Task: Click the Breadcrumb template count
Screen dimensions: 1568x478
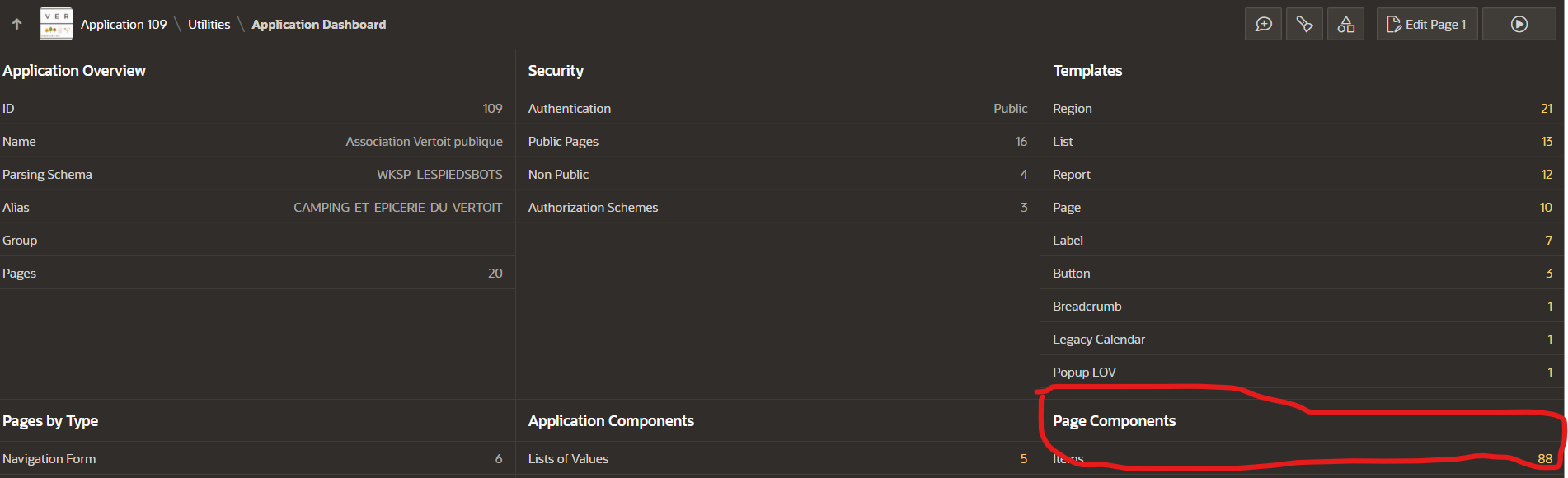Action: click(1549, 307)
